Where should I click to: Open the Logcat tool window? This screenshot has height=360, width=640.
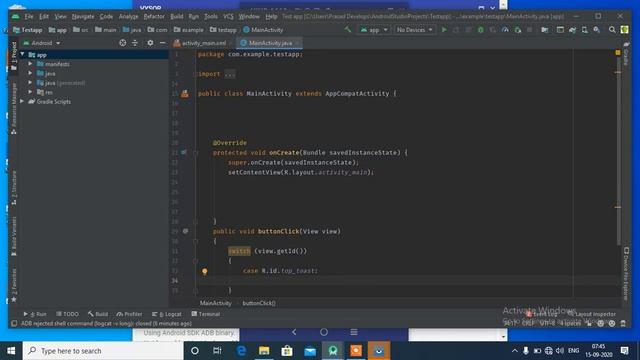click(167, 314)
